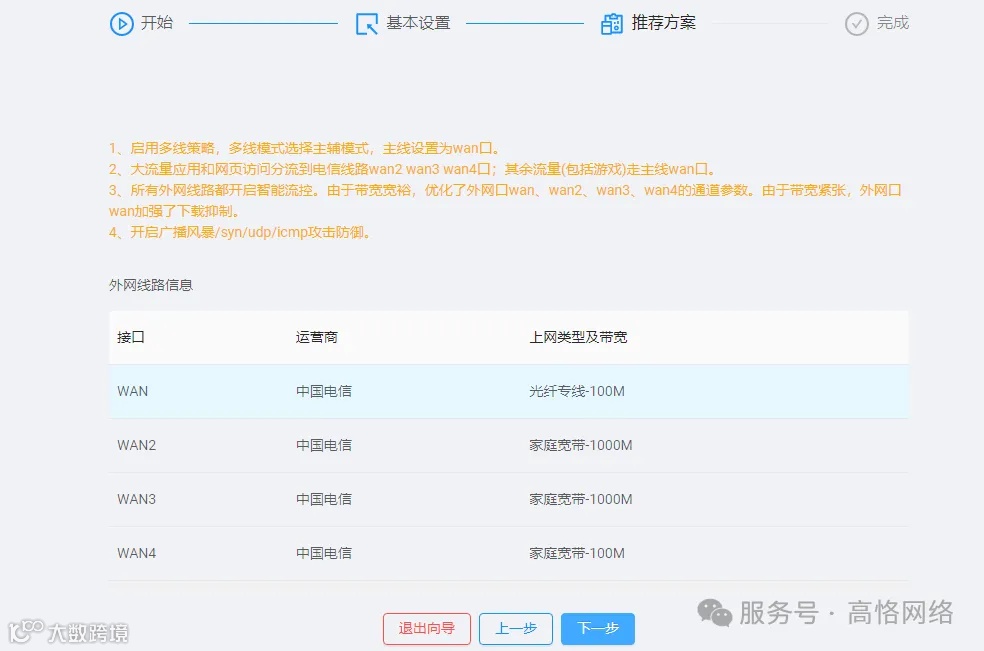The width and height of the screenshot is (984, 651).
Task: Click the 外网线路信息 section title
Action: click(151, 285)
